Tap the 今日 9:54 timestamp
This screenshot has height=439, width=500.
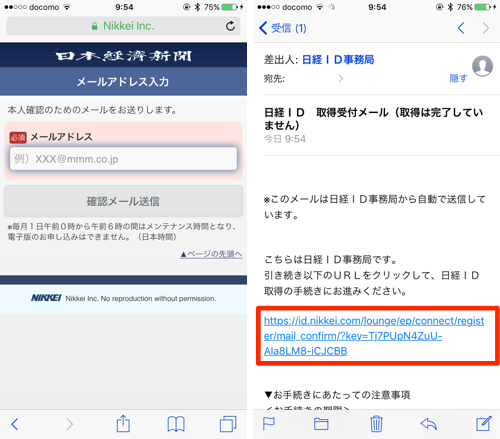[x=285, y=139]
